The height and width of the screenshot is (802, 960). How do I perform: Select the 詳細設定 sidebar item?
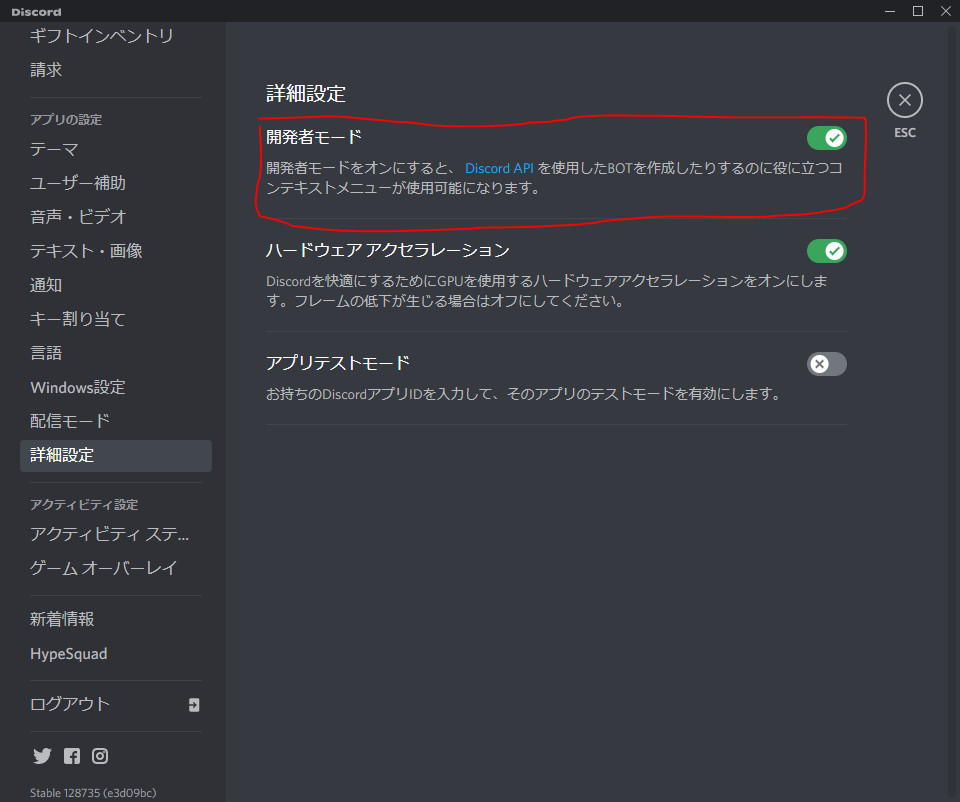coord(116,455)
